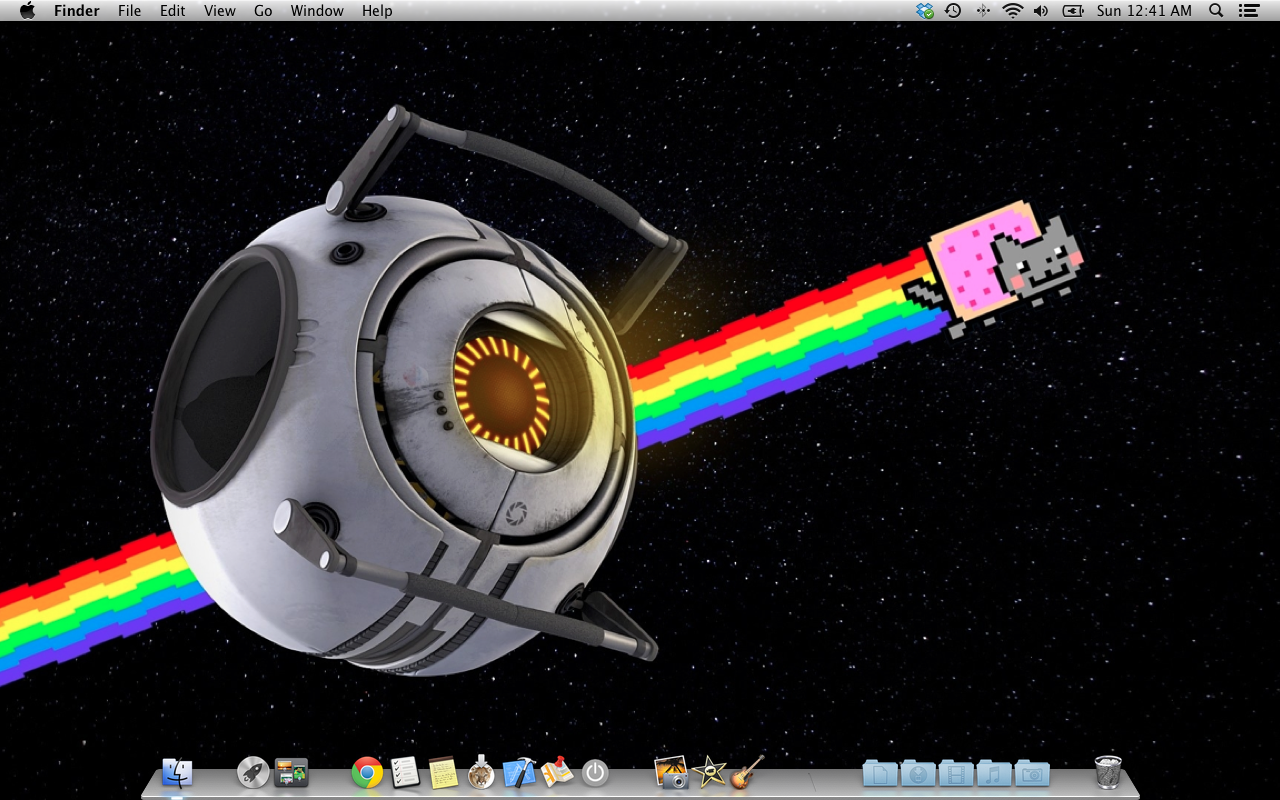The image size is (1280, 800).
Task: Open the File menu
Action: pyautogui.click(x=129, y=11)
